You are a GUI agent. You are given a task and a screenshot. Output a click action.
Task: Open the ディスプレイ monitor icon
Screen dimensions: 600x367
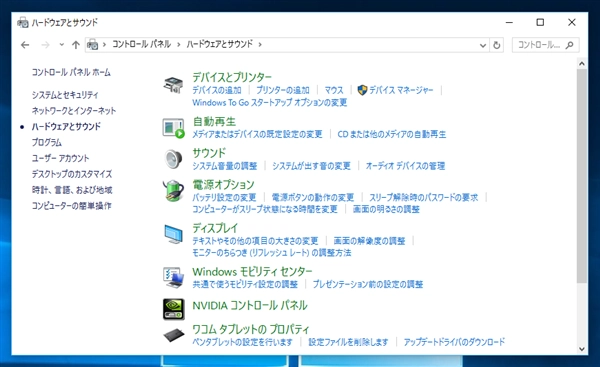[173, 234]
